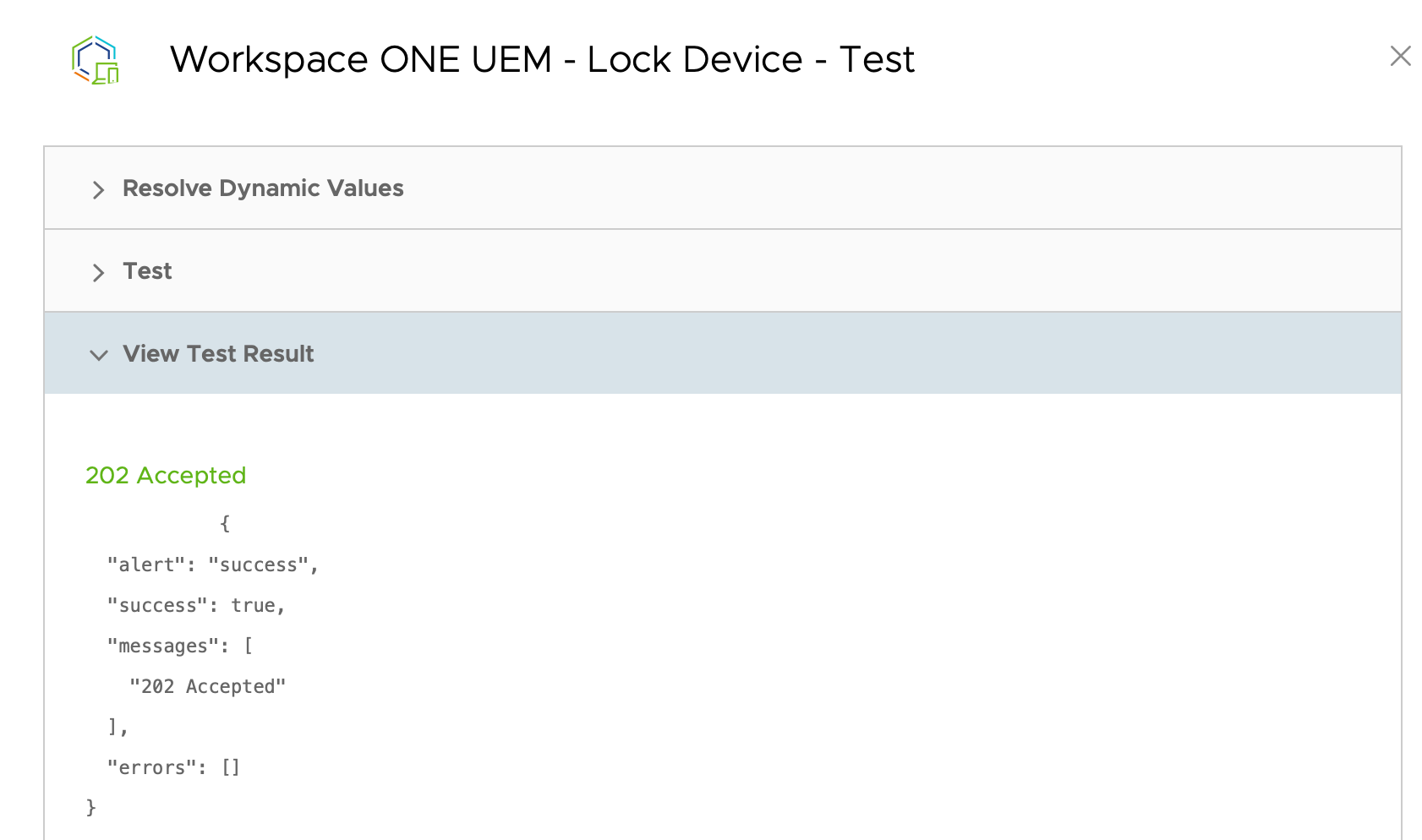Click "Lock Device" in the dialog title

point(694,60)
